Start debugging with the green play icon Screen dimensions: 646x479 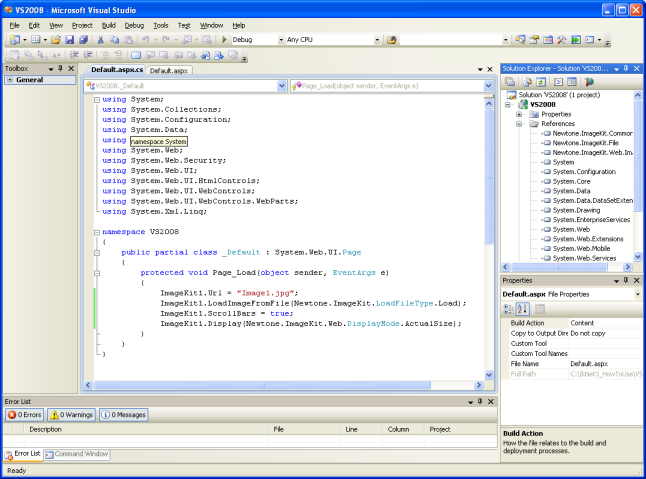[225, 40]
